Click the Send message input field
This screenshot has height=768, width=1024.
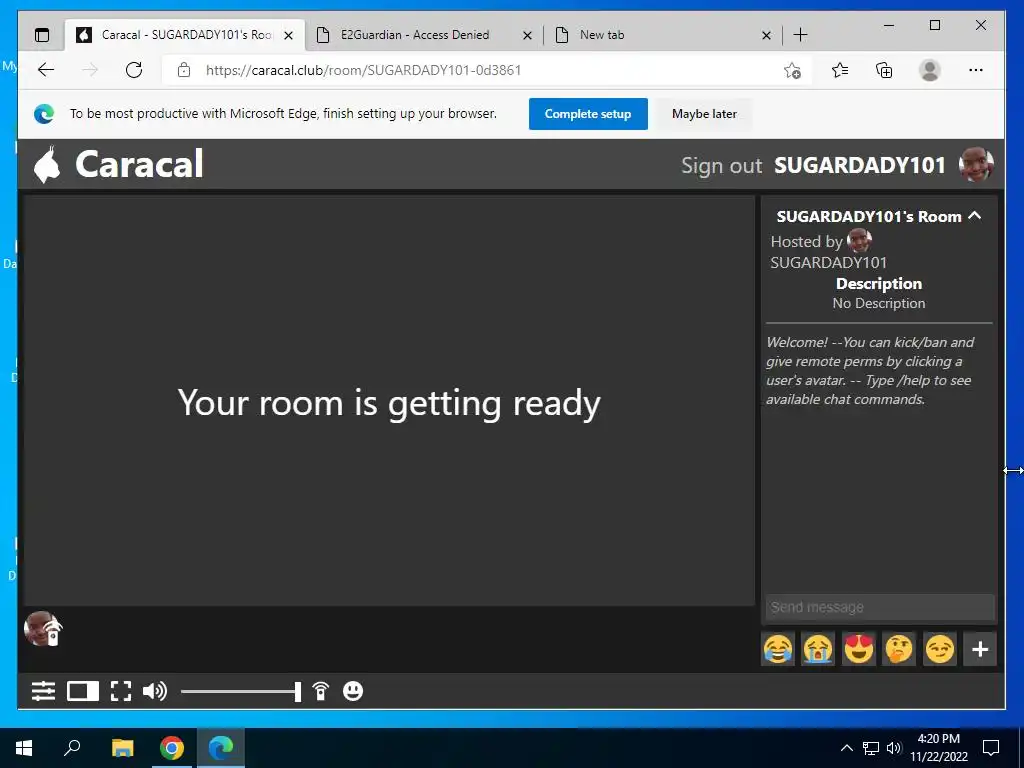(880, 607)
